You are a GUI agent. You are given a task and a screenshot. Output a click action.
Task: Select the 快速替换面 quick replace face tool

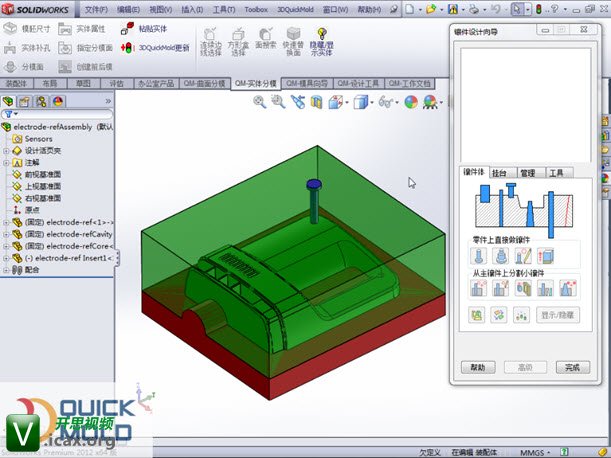pyautogui.click(x=293, y=42)
